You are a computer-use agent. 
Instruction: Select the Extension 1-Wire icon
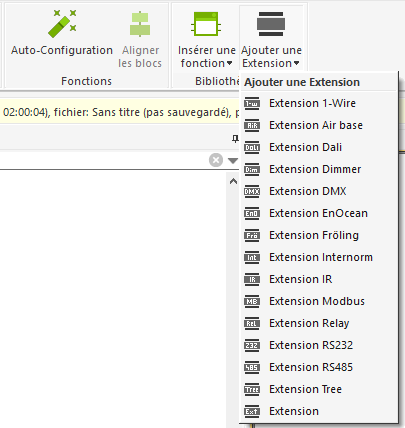coord(252,103)
